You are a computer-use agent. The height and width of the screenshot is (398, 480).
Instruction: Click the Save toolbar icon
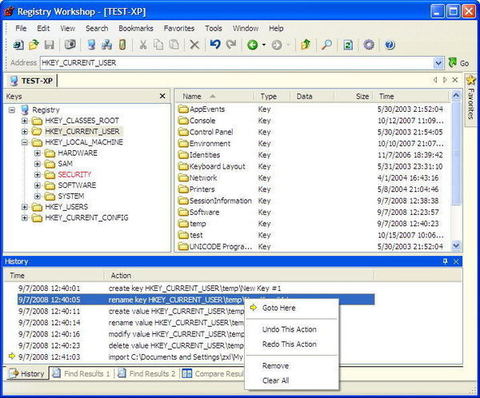(x=49, y=45)
